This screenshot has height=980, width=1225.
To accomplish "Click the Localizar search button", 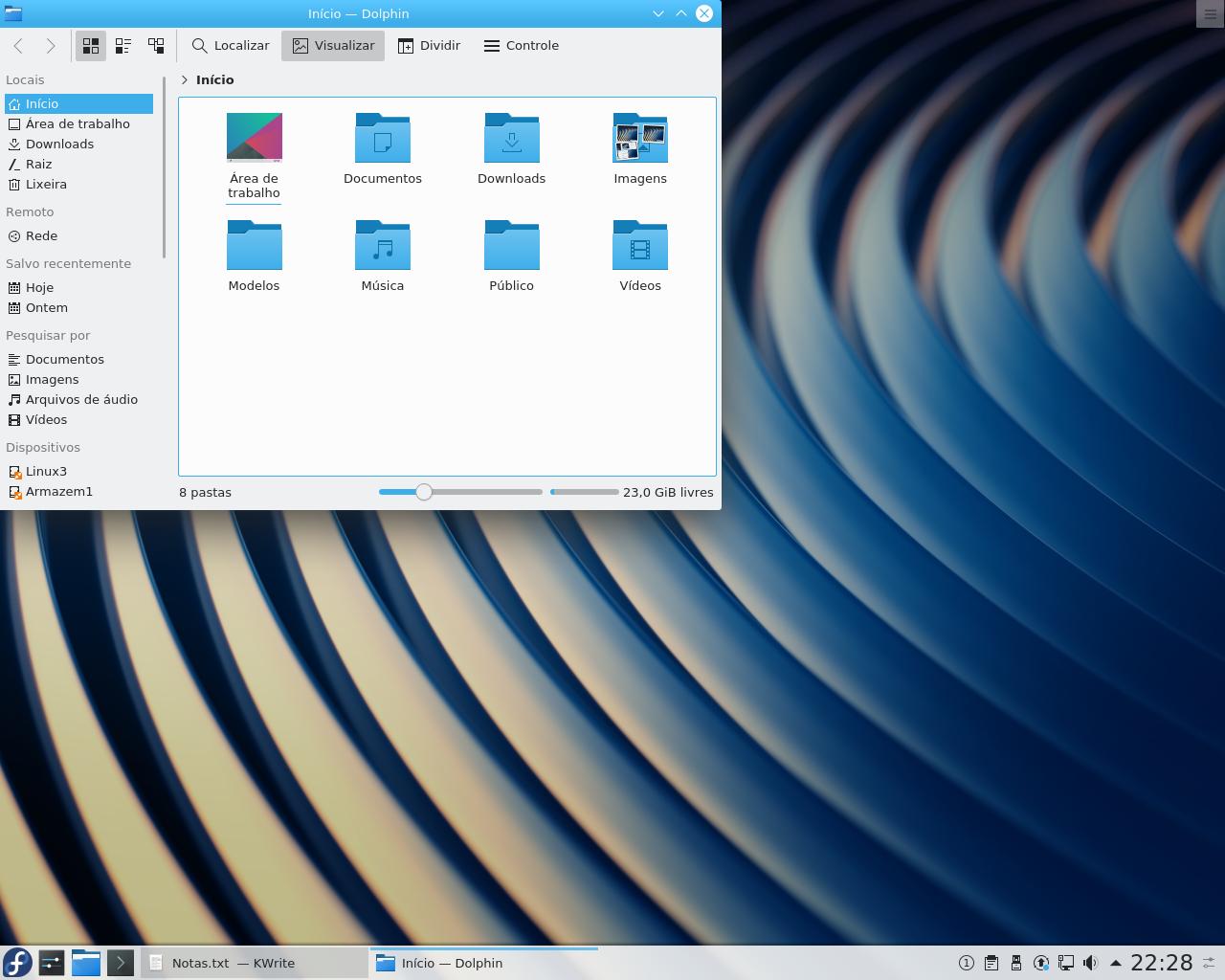I will pos(231,46).
